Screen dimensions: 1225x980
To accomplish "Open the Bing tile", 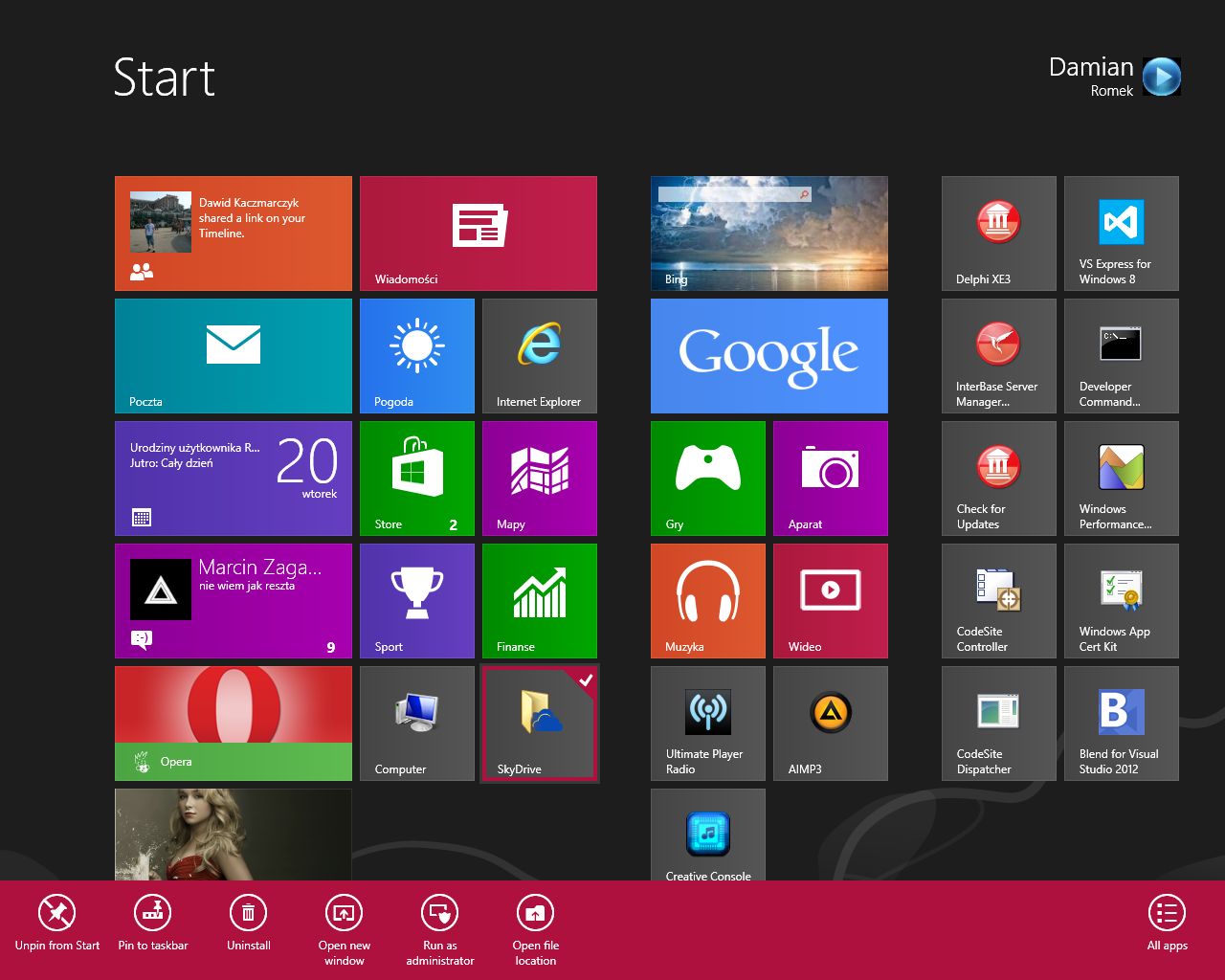I will pos(769,234).
